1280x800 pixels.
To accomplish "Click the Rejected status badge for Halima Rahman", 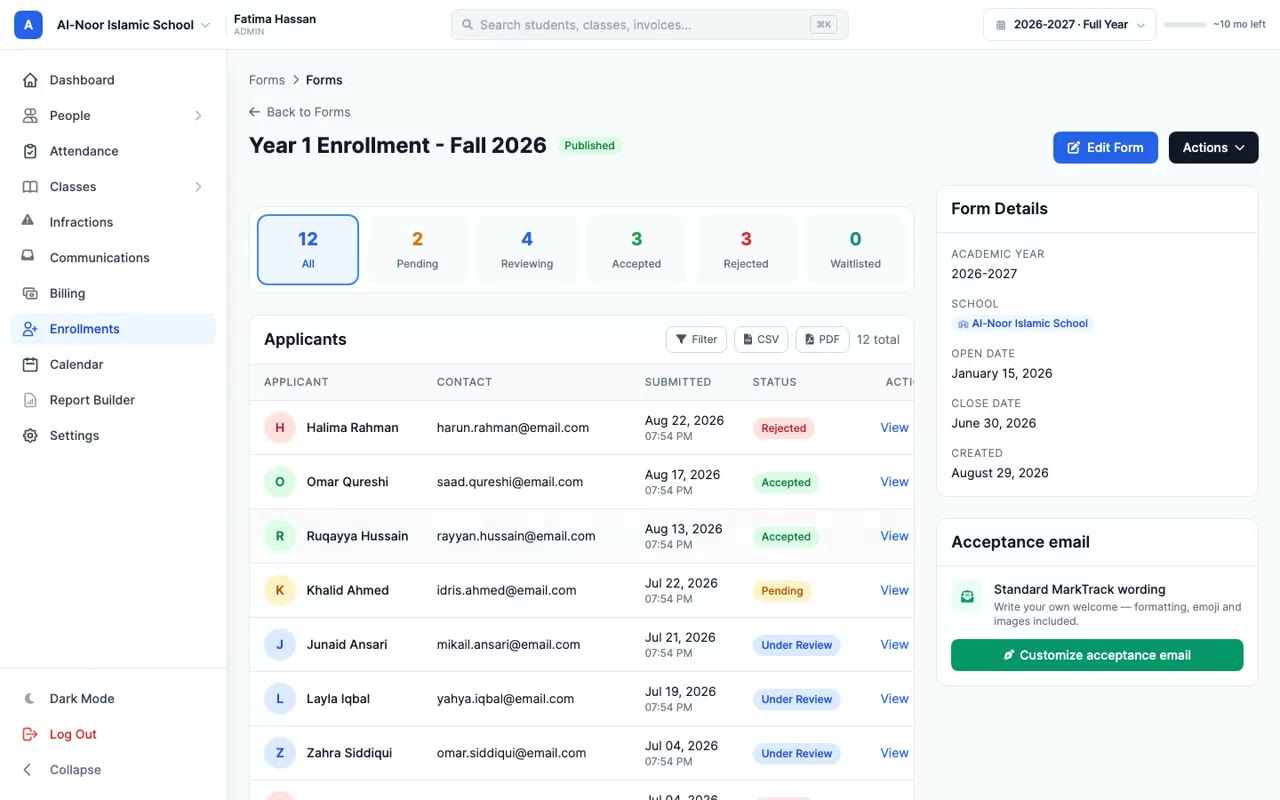I will [x=784, y=428].
